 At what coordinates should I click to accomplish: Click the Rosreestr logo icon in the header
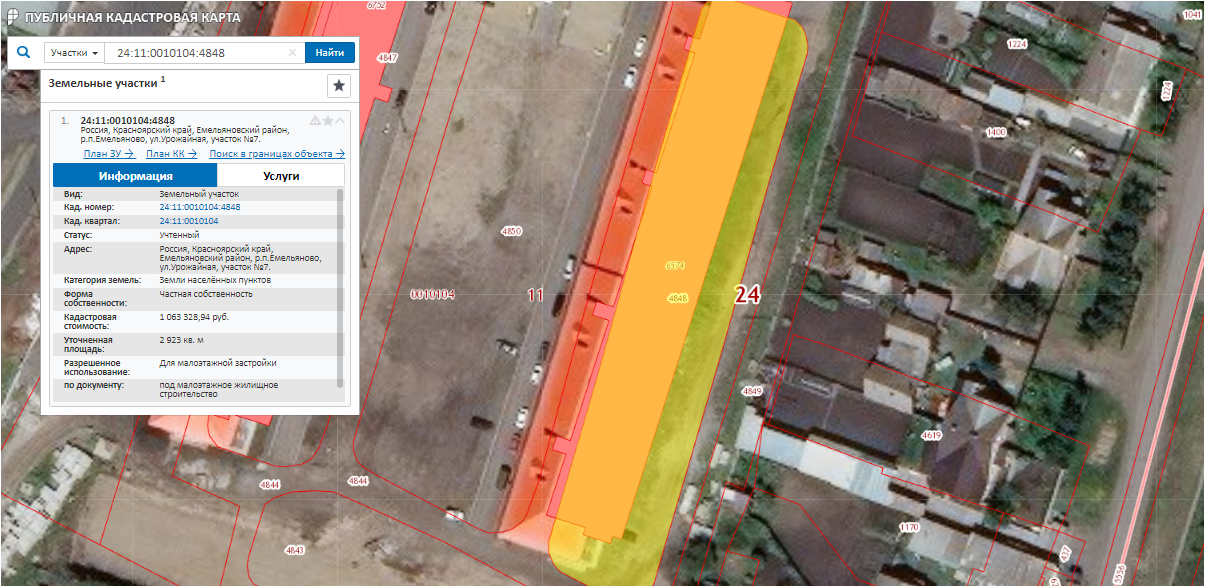11,19
